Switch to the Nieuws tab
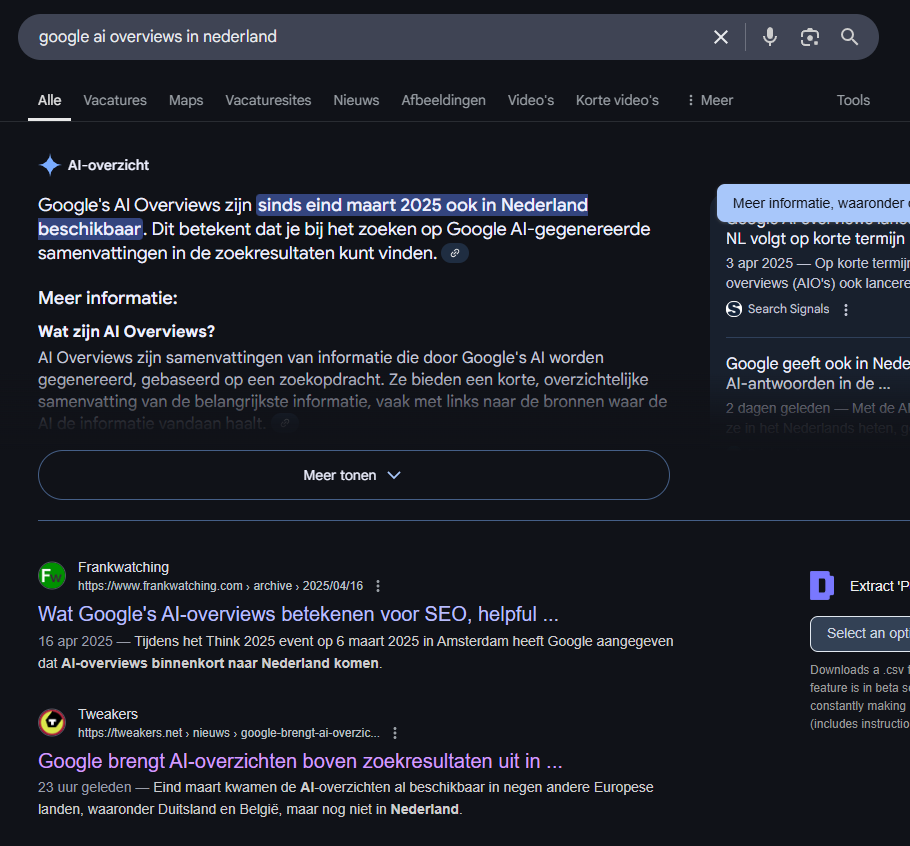Viewport: 910px width, 846px height. point(356,100)
